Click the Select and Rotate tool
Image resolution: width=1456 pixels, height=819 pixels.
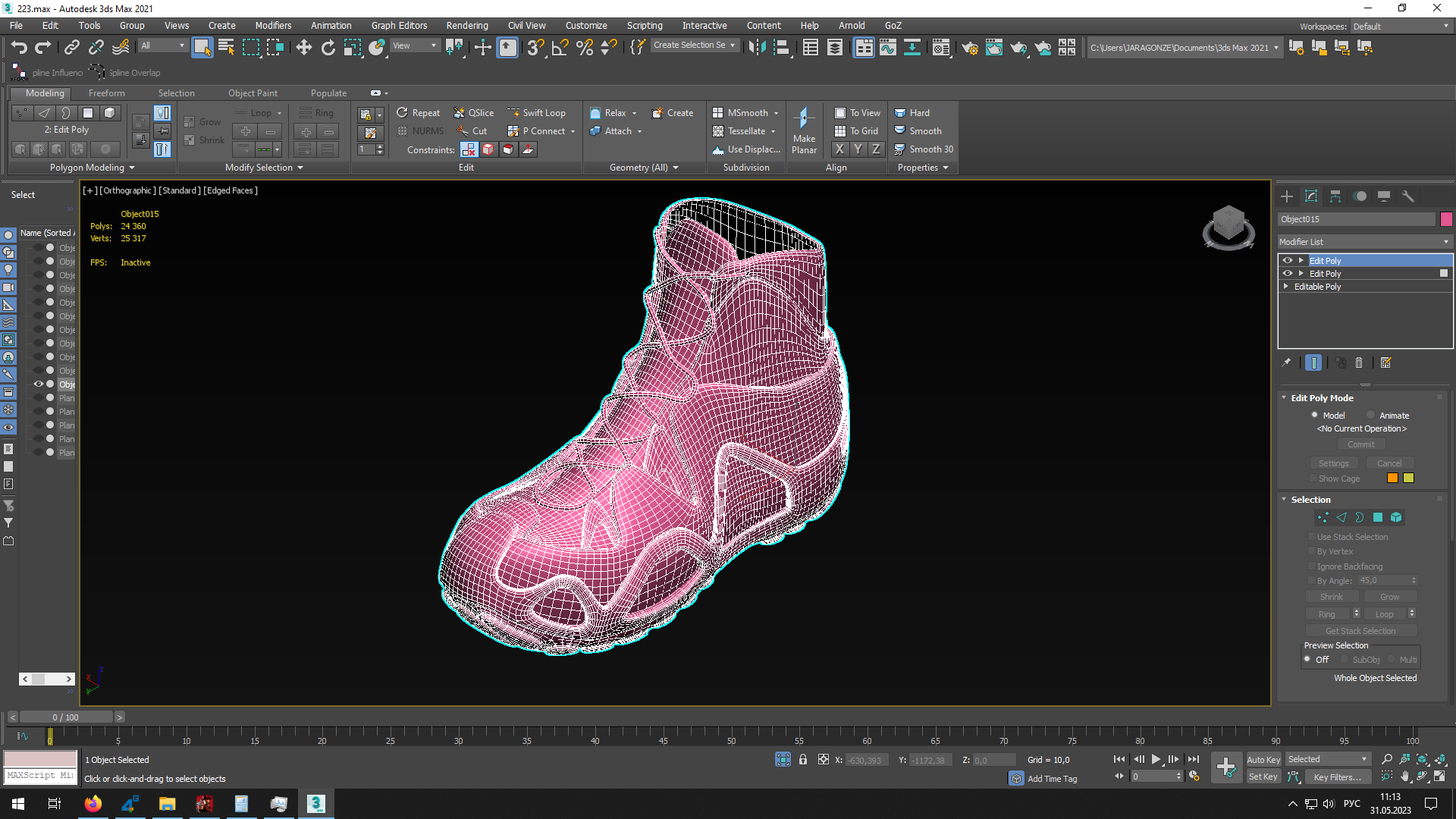(x=328, y=48)
